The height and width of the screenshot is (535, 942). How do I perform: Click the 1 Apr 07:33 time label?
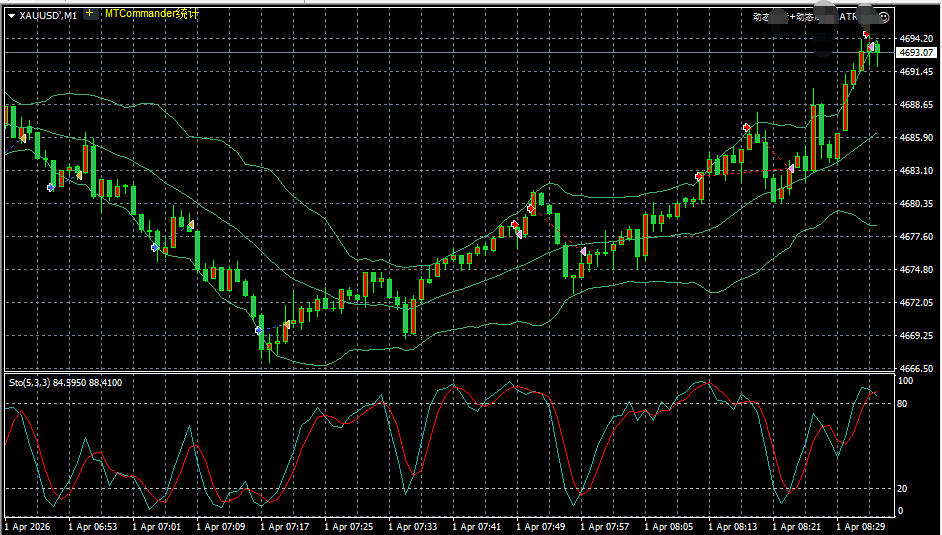click(413, 527)
